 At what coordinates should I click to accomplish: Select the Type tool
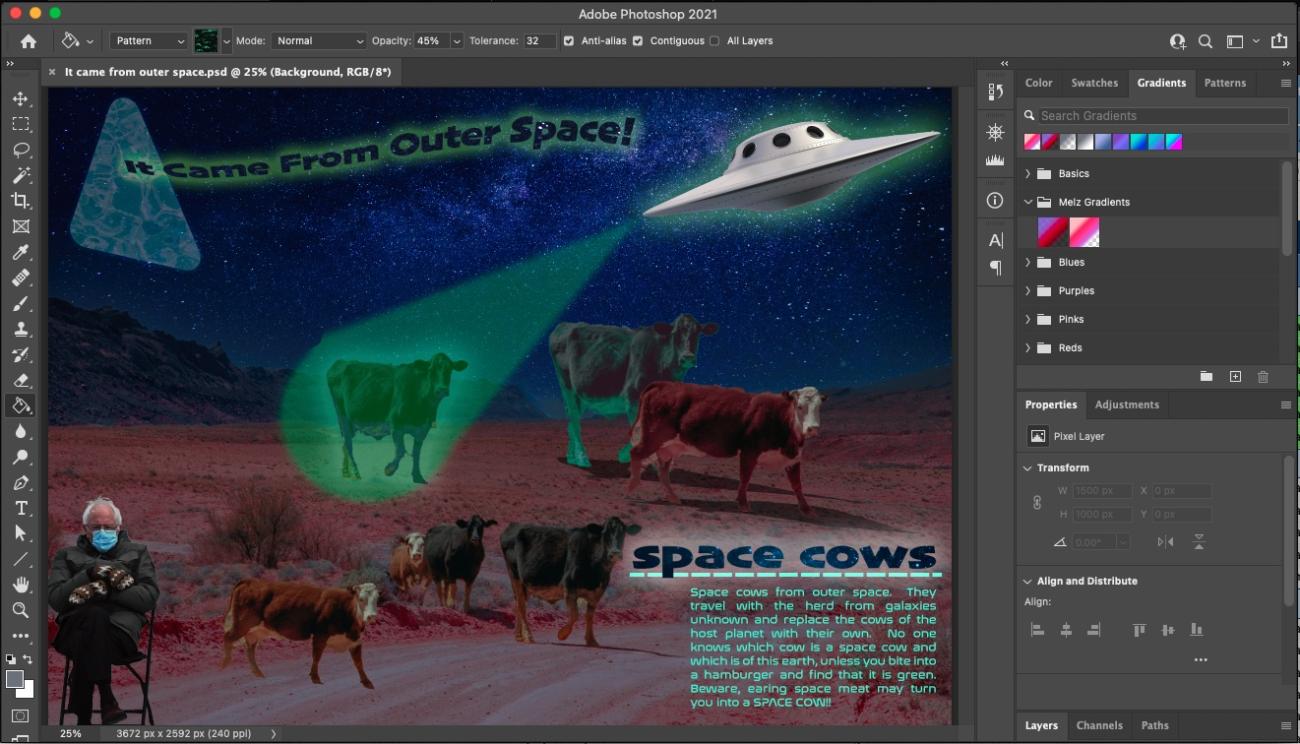coord(21,508)
